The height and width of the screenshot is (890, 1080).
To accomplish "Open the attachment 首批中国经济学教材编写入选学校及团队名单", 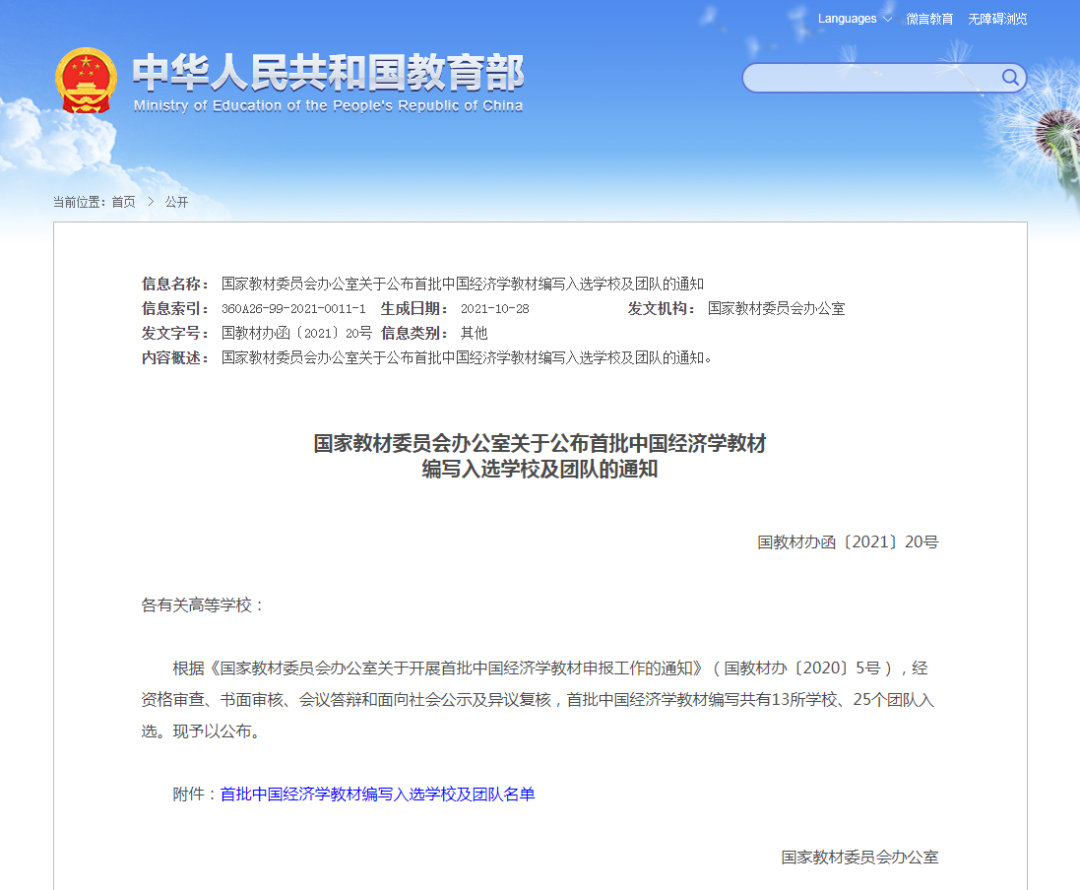I will point(377,794).
